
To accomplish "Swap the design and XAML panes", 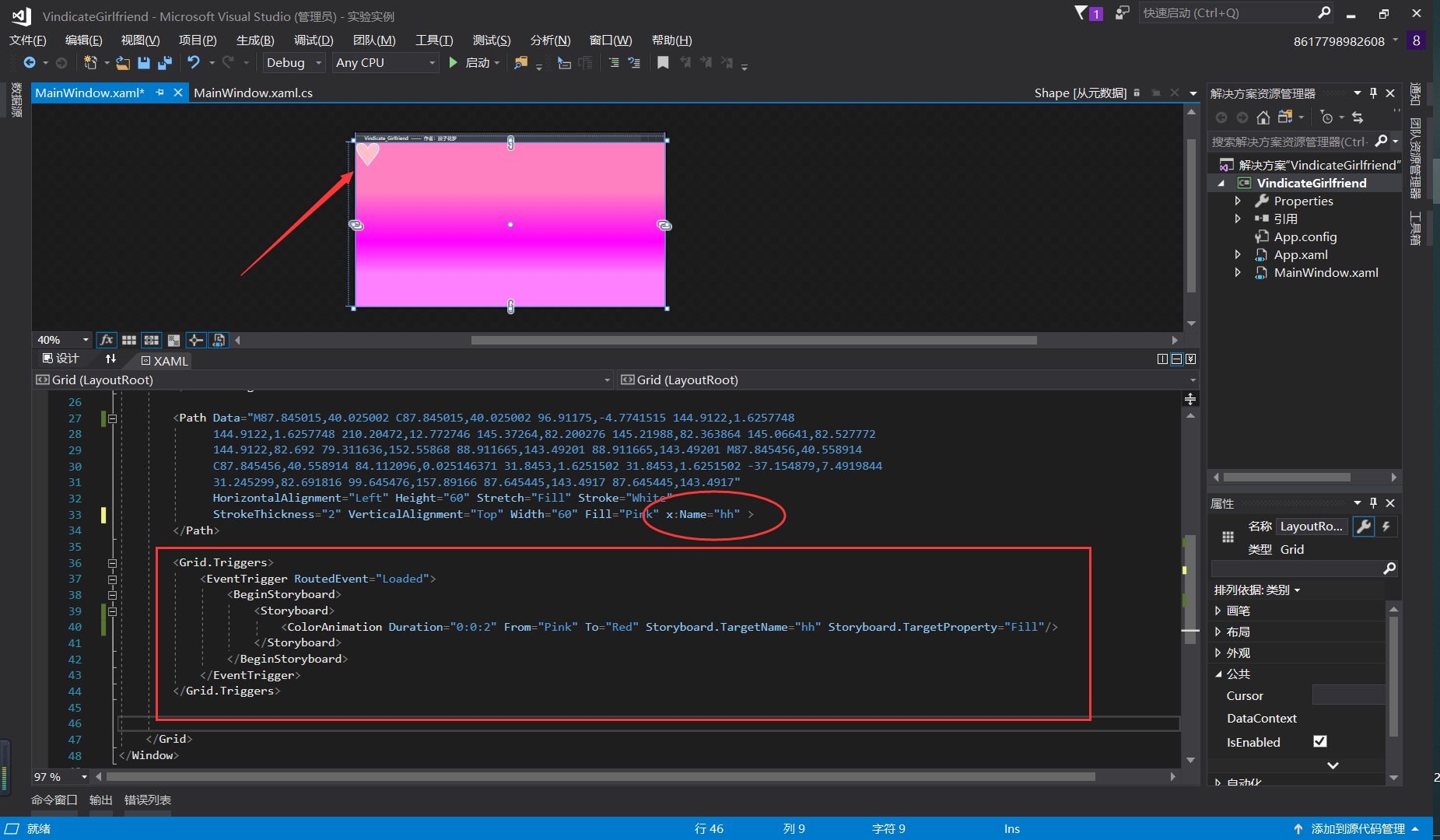I will (x=110, y=359).
